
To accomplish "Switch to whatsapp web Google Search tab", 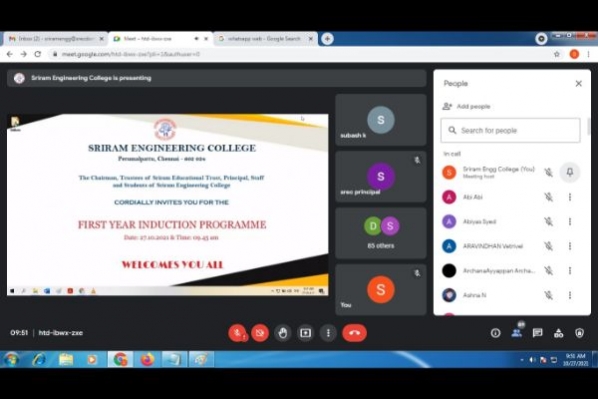I will tap(265, 39).
